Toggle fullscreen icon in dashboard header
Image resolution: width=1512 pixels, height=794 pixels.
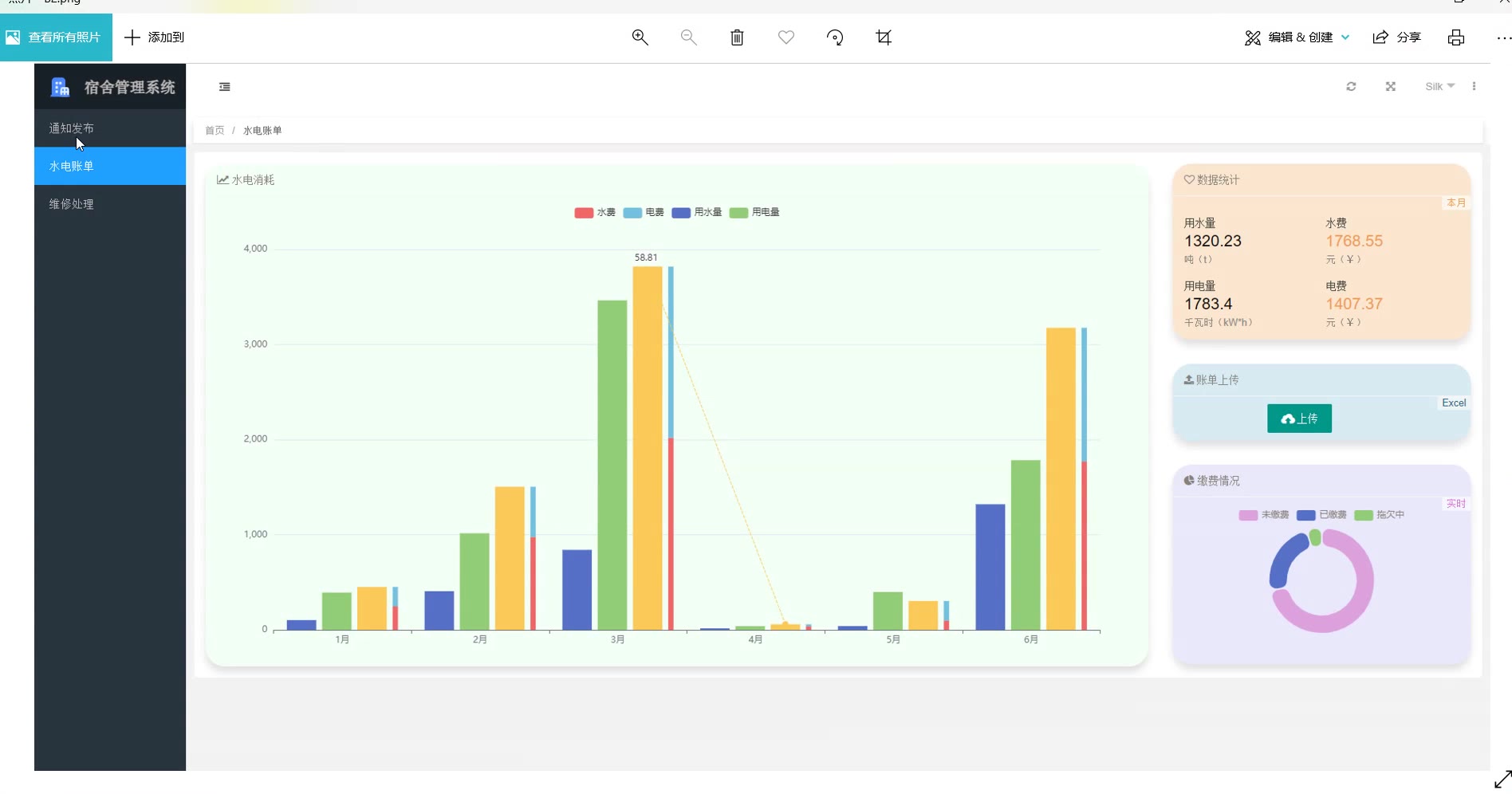pos(1390,86)
